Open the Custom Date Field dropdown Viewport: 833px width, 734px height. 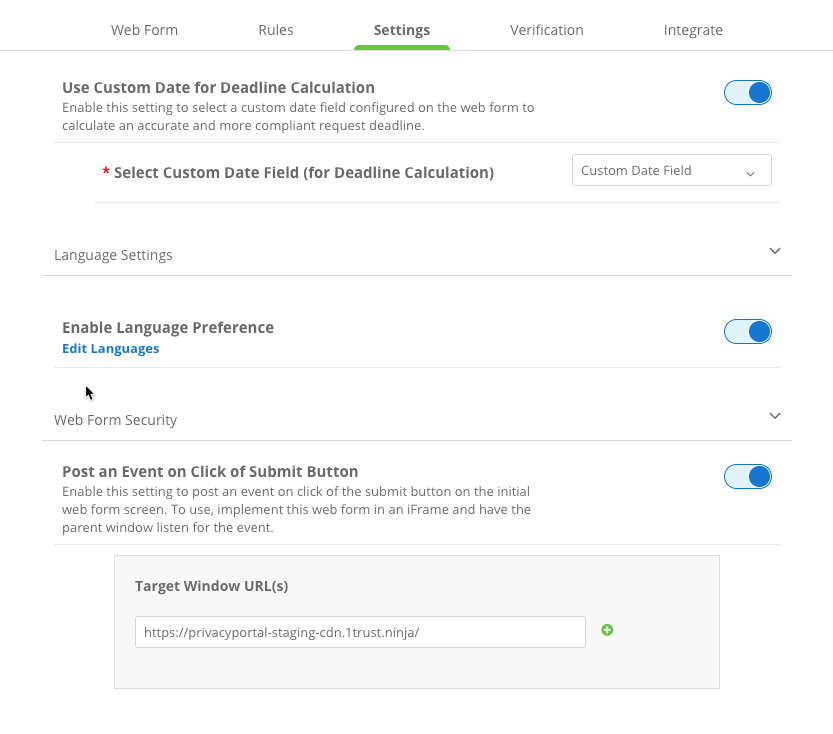pos(670,171)
